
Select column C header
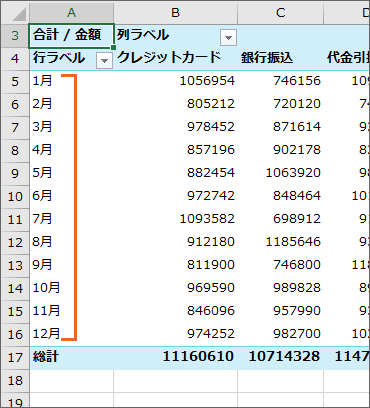tap(280, 13)
